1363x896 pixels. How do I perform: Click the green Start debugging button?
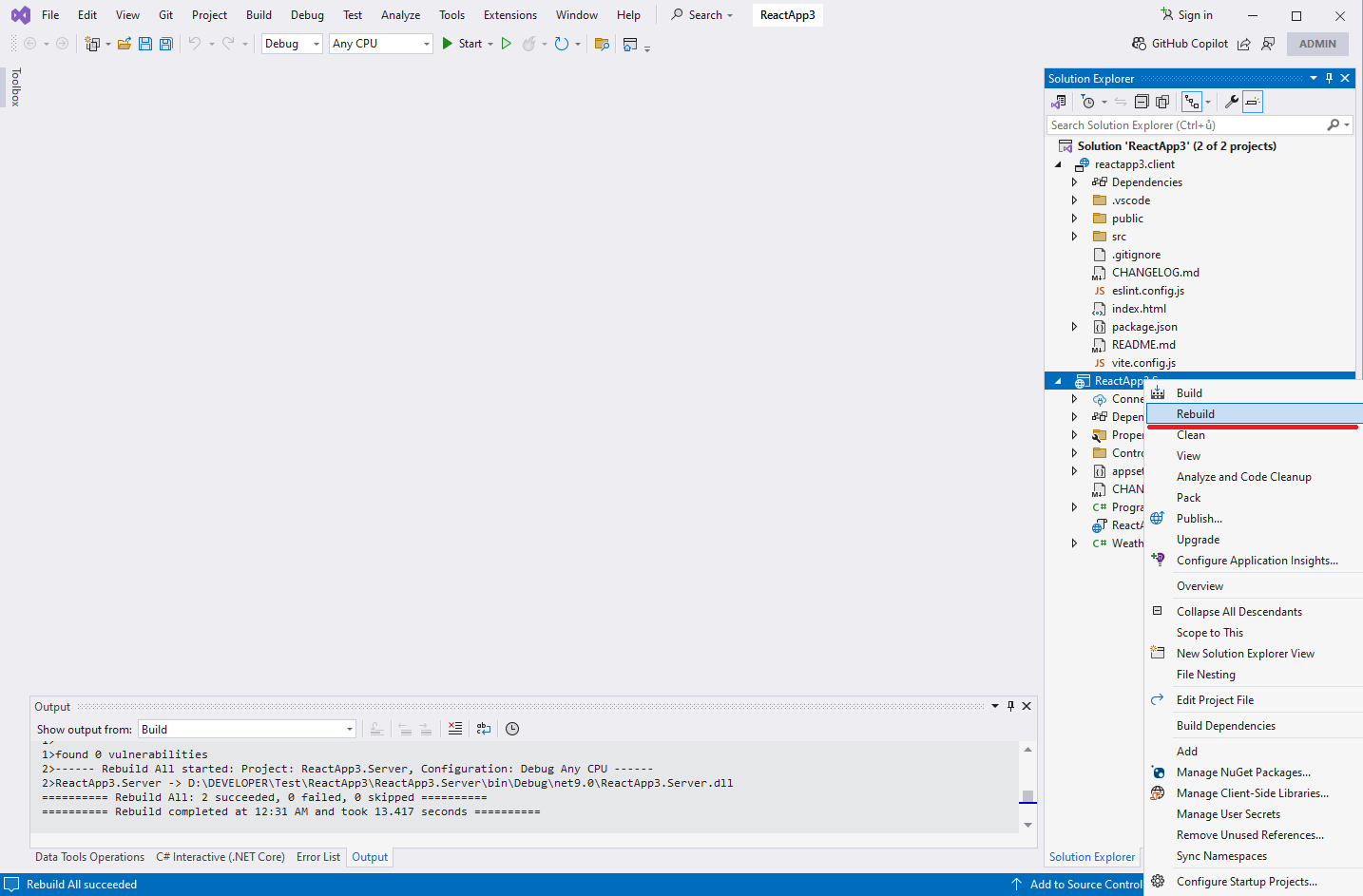point(462,44)
